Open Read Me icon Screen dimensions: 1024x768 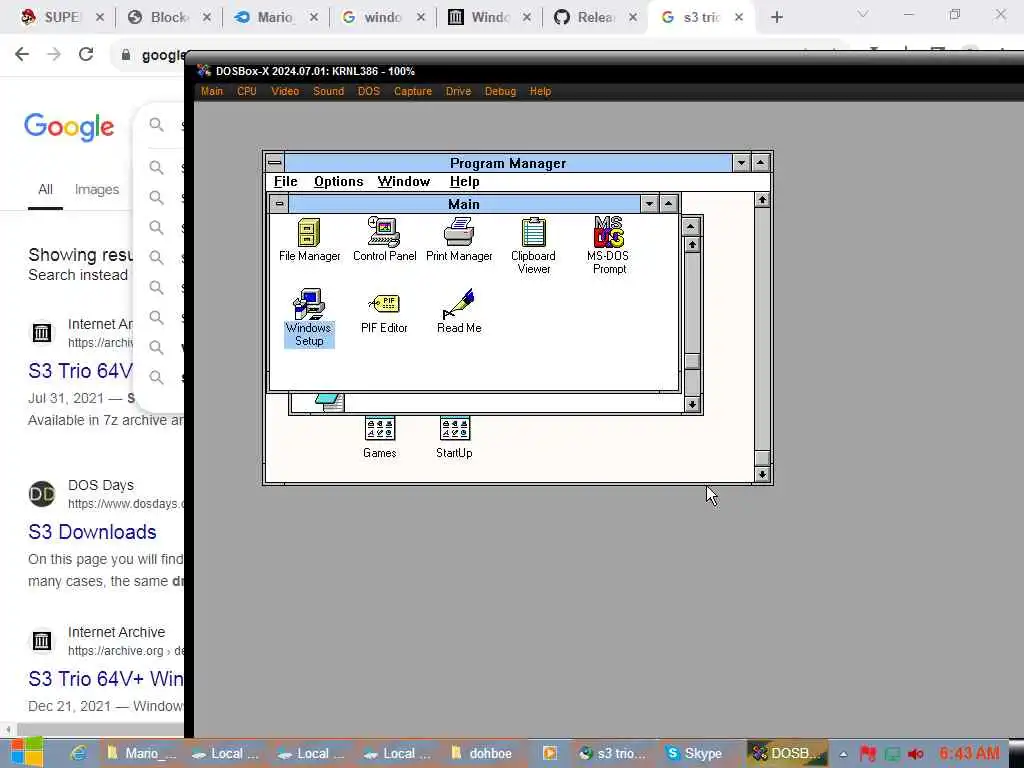point(459,311)
